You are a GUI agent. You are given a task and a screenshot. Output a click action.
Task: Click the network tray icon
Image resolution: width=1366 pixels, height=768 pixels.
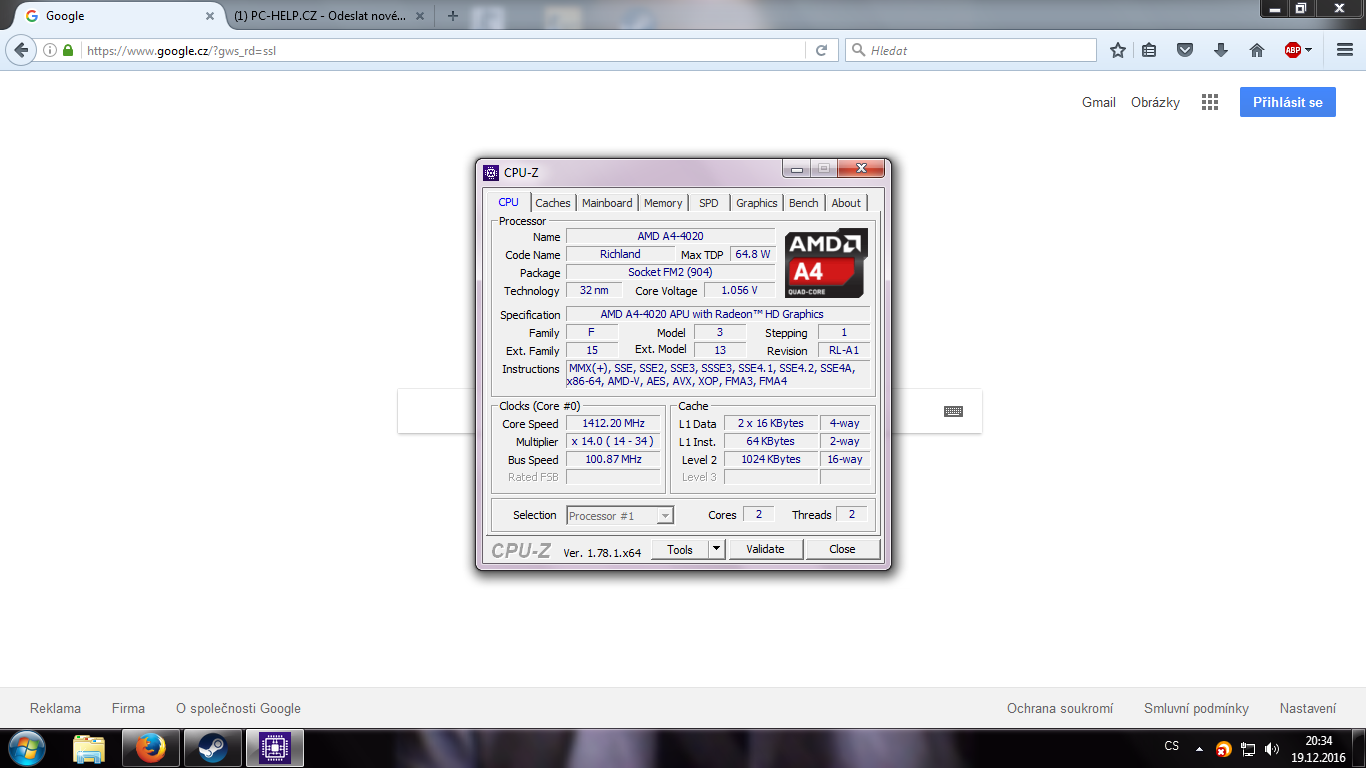coord(1248,749)
